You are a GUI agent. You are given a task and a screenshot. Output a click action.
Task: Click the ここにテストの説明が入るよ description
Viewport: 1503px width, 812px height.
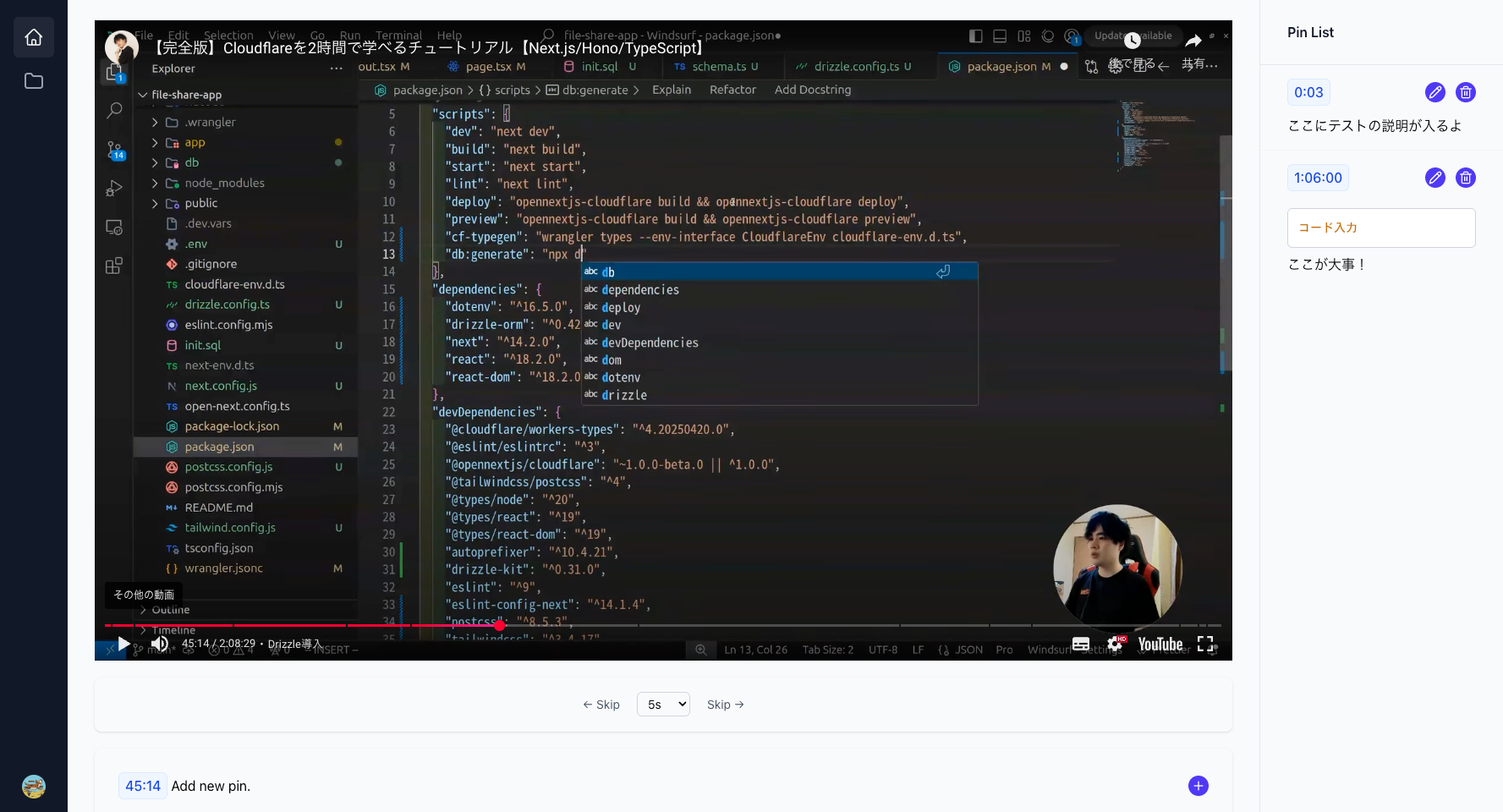(x=1374, y=126)
